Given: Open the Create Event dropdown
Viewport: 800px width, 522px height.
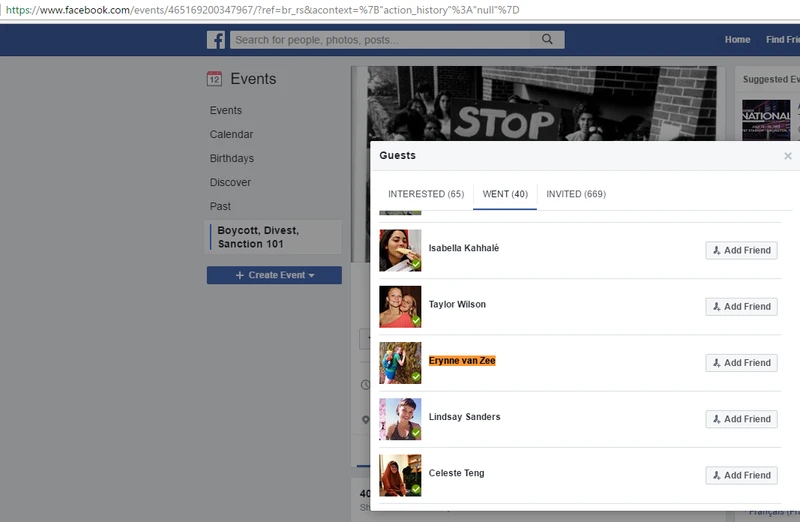Looking at the screenshot, I should [x=274, y=275].
